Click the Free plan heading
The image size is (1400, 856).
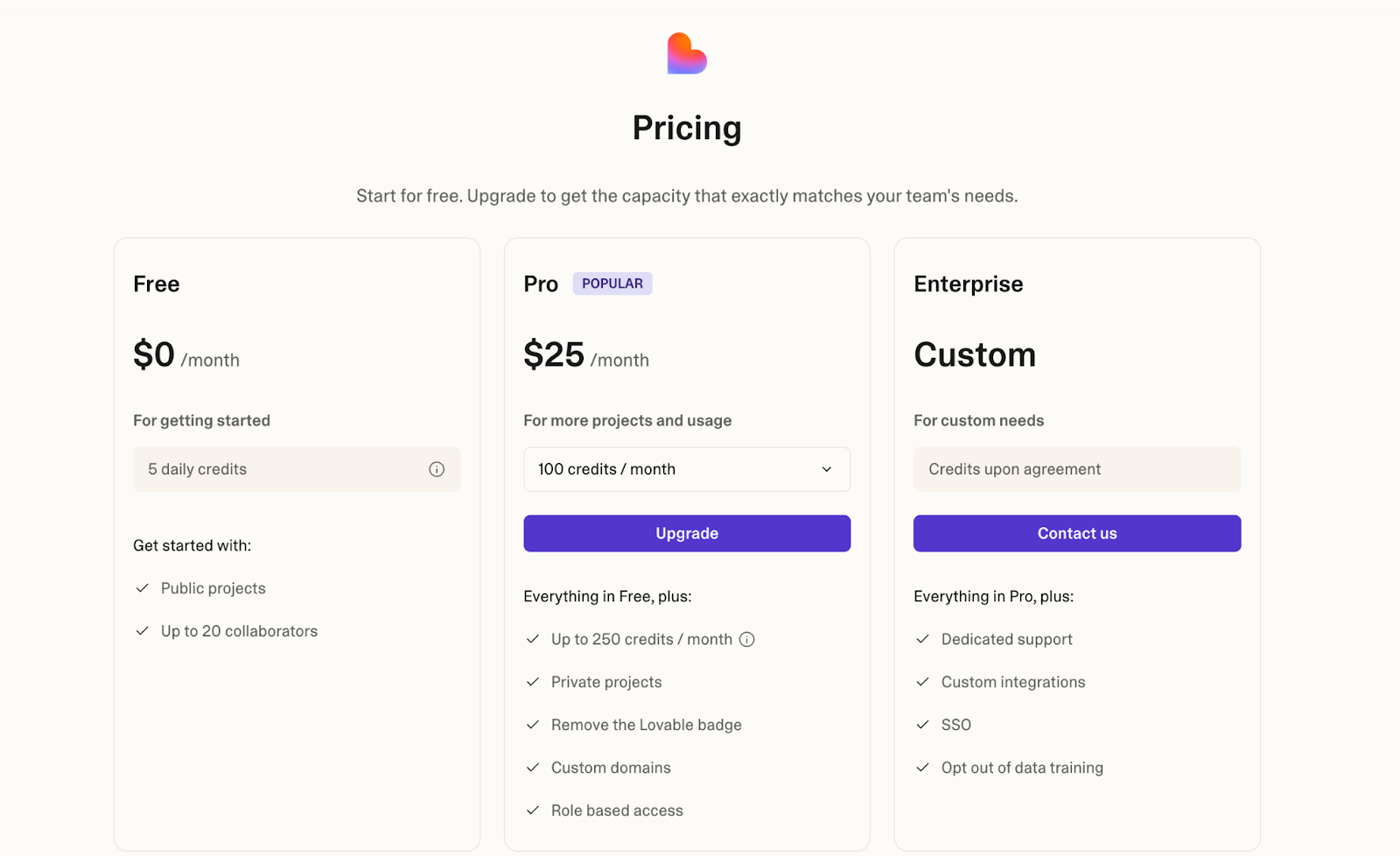[157, 284]
